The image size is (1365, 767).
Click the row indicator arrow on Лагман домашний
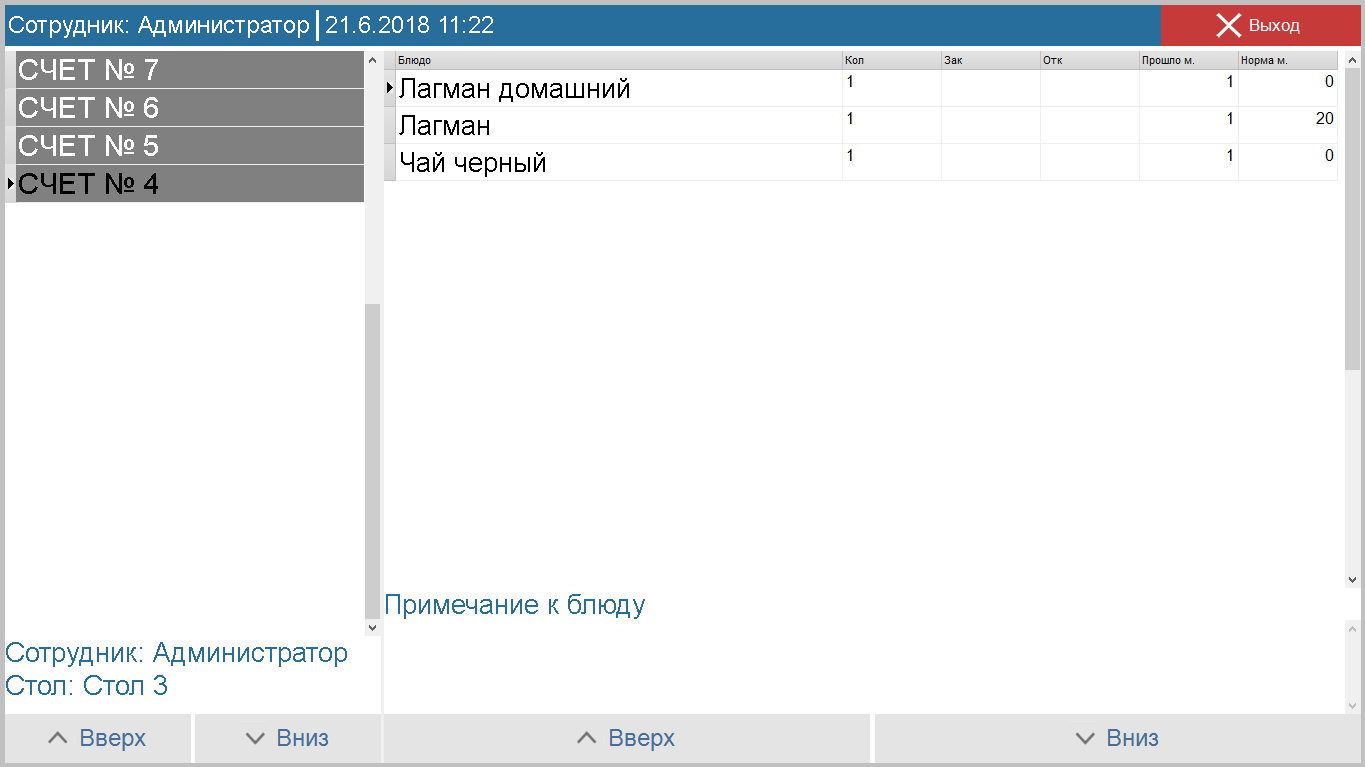(x=390, y=88)
